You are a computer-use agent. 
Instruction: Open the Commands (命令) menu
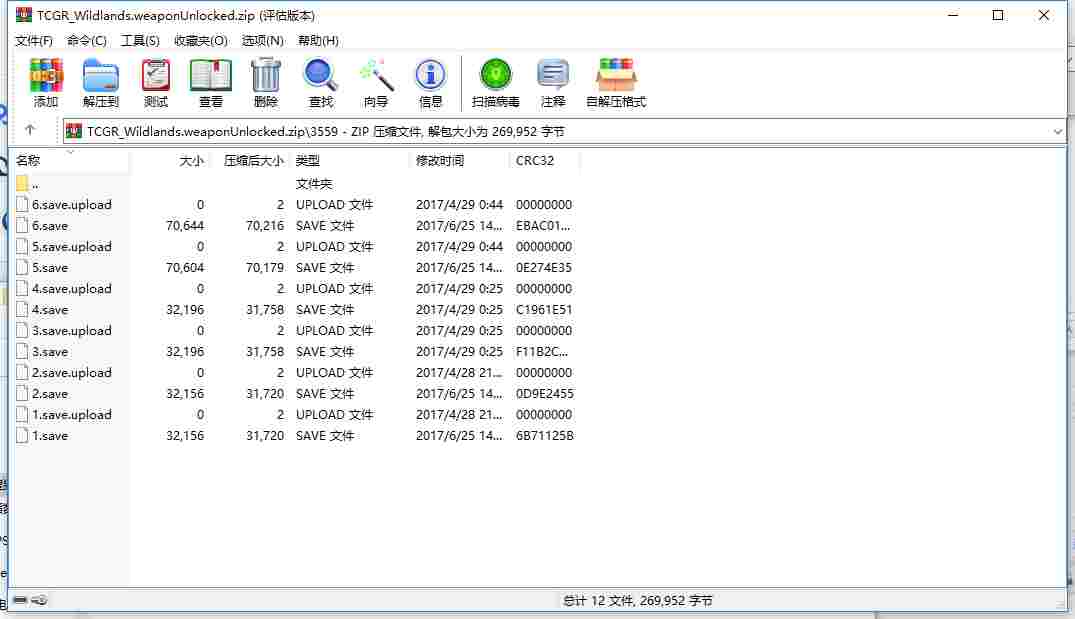coord(86,40)
